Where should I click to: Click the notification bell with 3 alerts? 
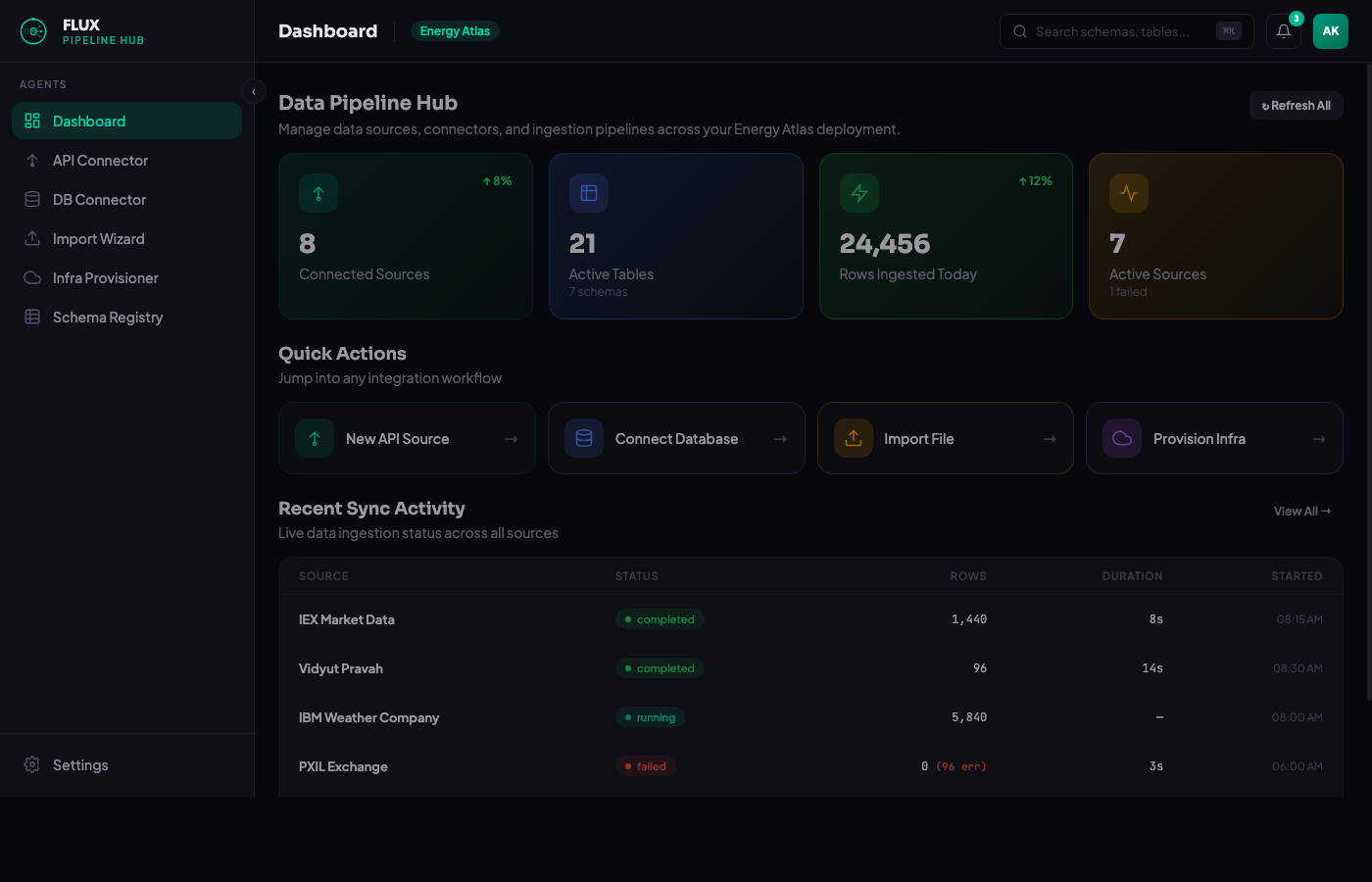[x=1284, y=31]
